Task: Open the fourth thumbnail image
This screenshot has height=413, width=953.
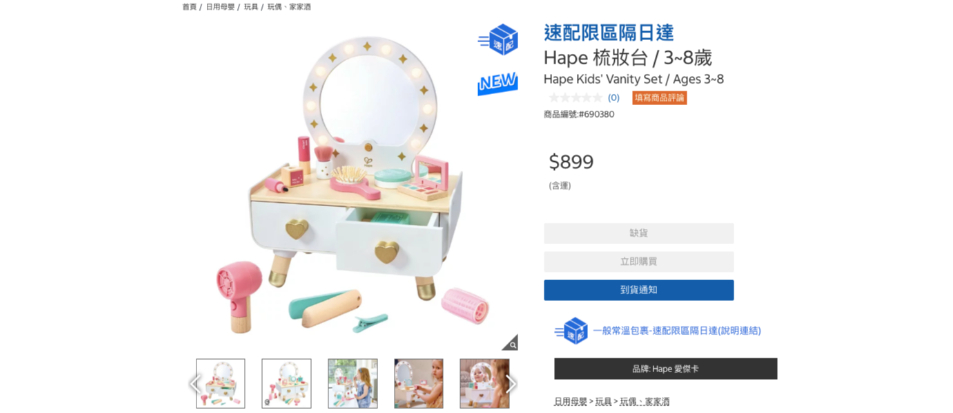Action: (419, 383)
